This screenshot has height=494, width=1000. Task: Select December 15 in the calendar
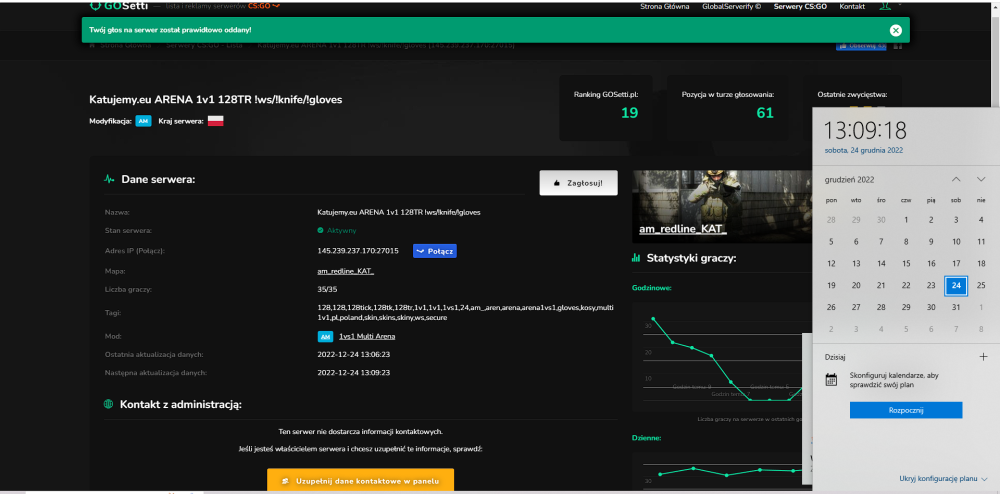(906, 263)
